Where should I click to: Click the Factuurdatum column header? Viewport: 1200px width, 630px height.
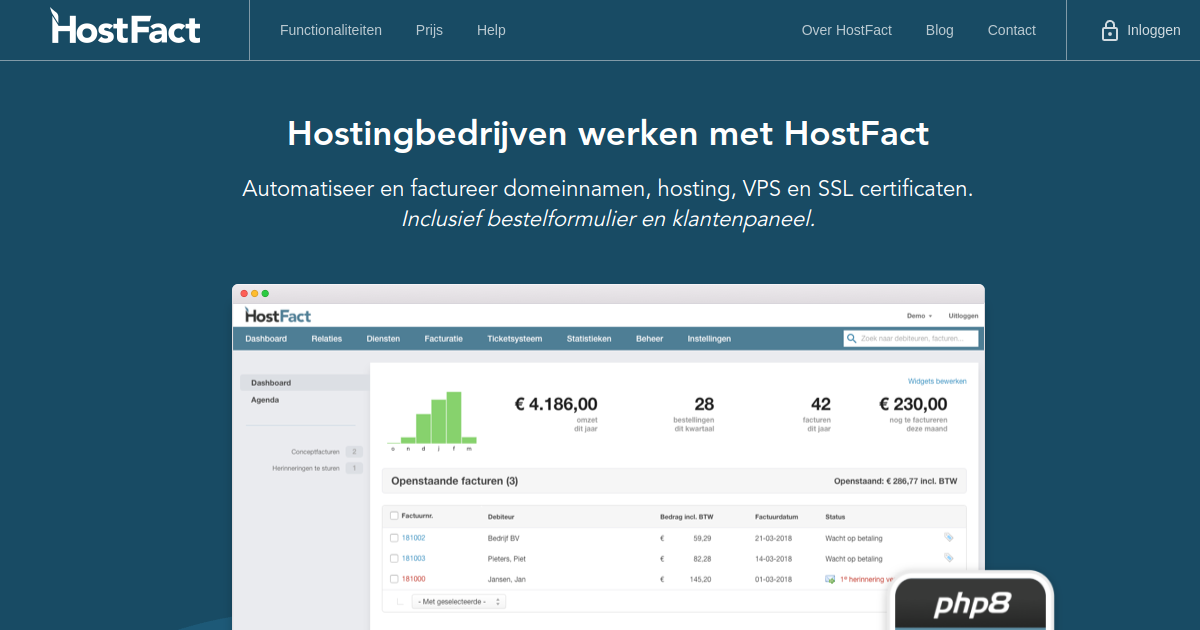coord(776,516)
